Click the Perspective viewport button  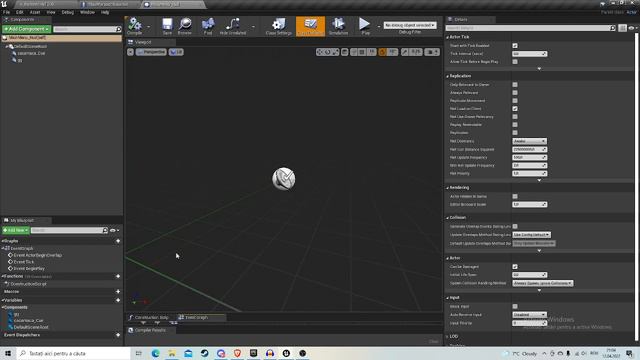tap(151, 52)
